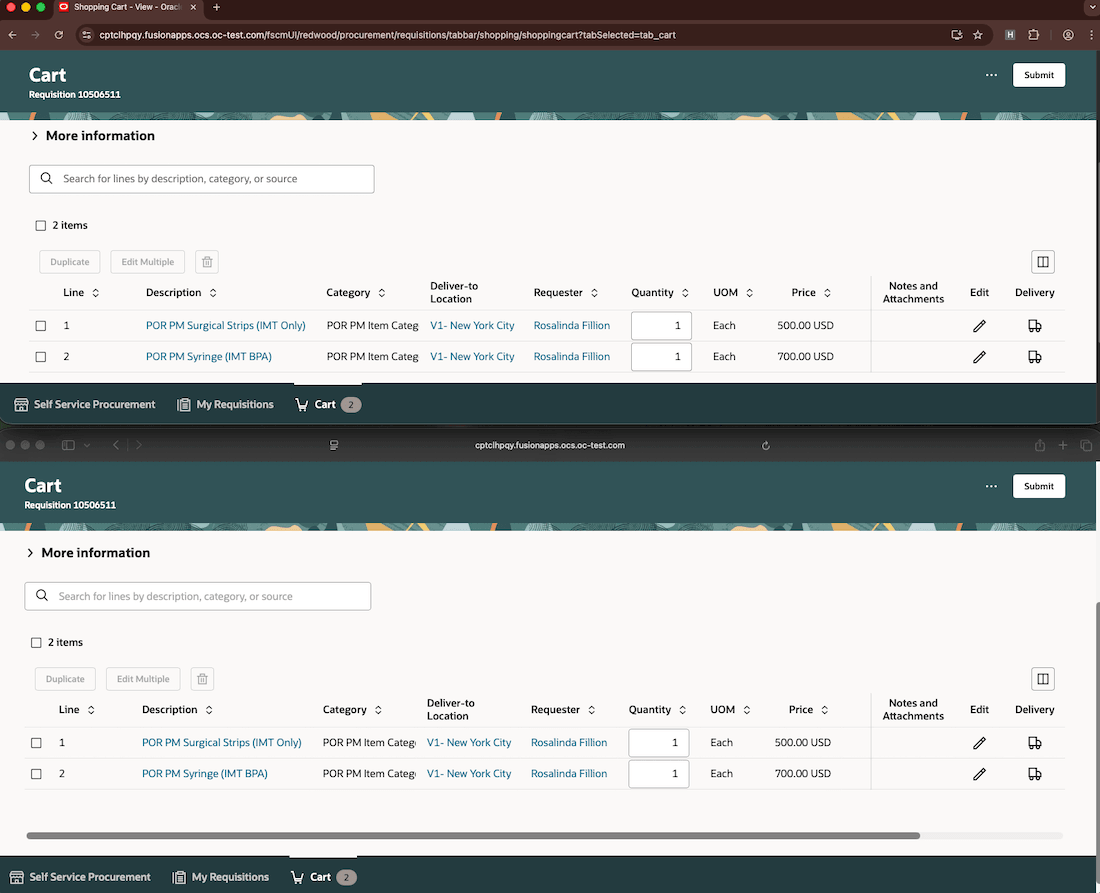Check line 1 checkbox in Safari cart

click(x=36, y=743)
